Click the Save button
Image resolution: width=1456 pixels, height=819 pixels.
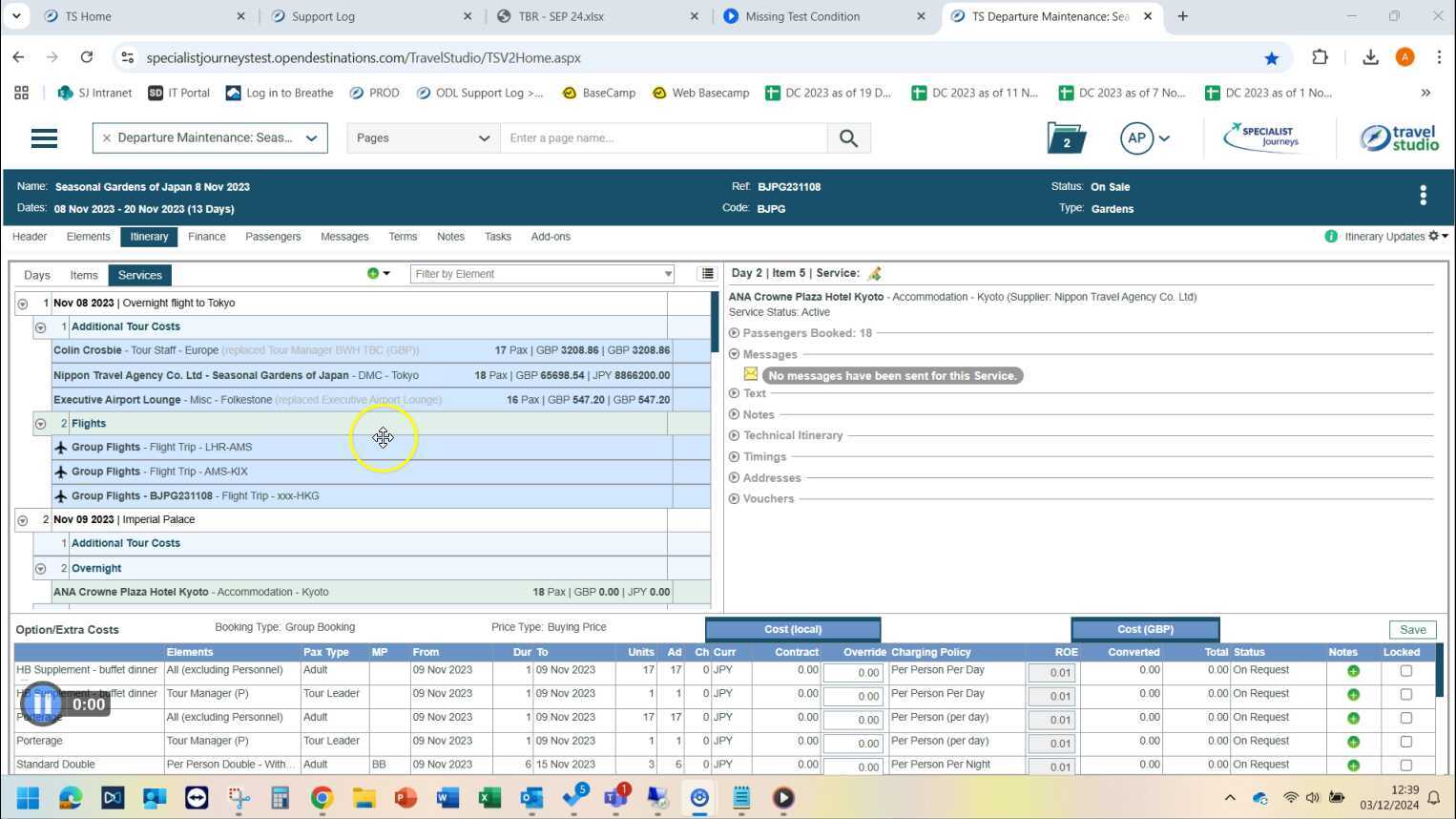(x=1412, y=630)
